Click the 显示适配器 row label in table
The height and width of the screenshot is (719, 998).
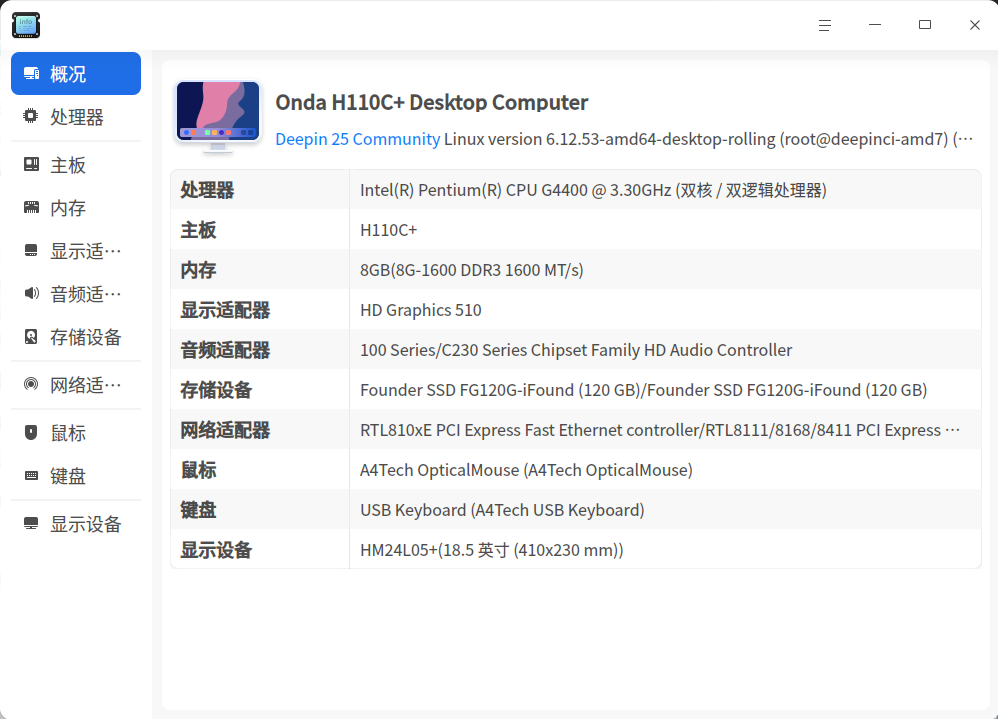tap(225, 311)
